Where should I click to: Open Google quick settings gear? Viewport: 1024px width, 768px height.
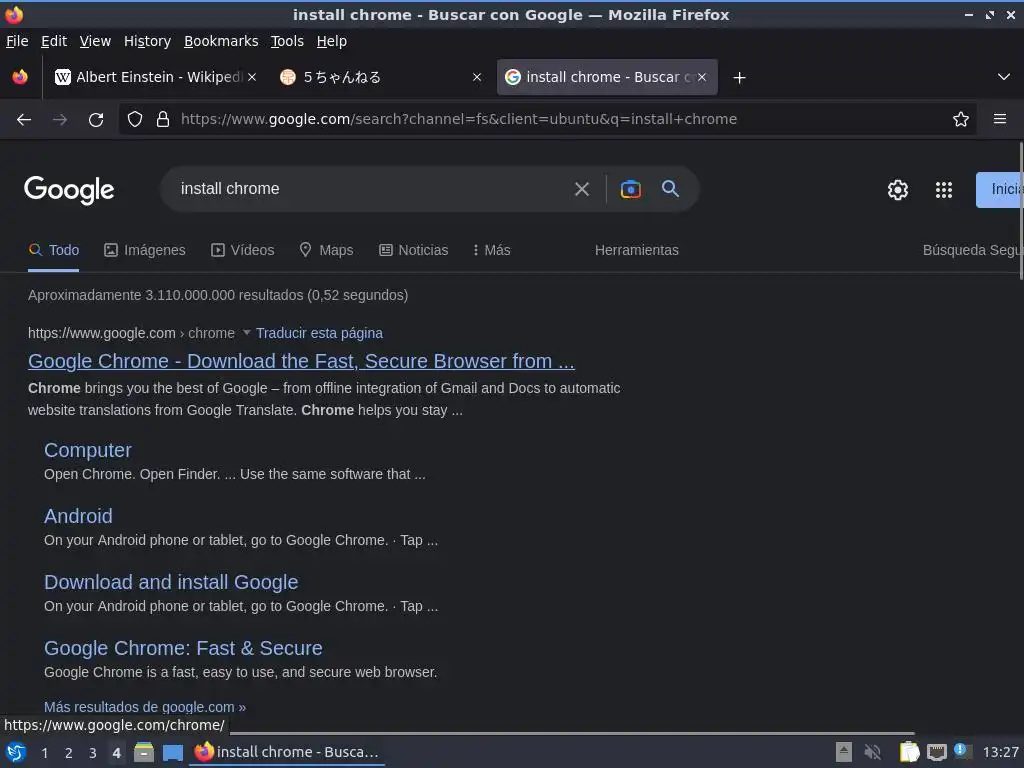pyautogui.click(x=898, y=190)
